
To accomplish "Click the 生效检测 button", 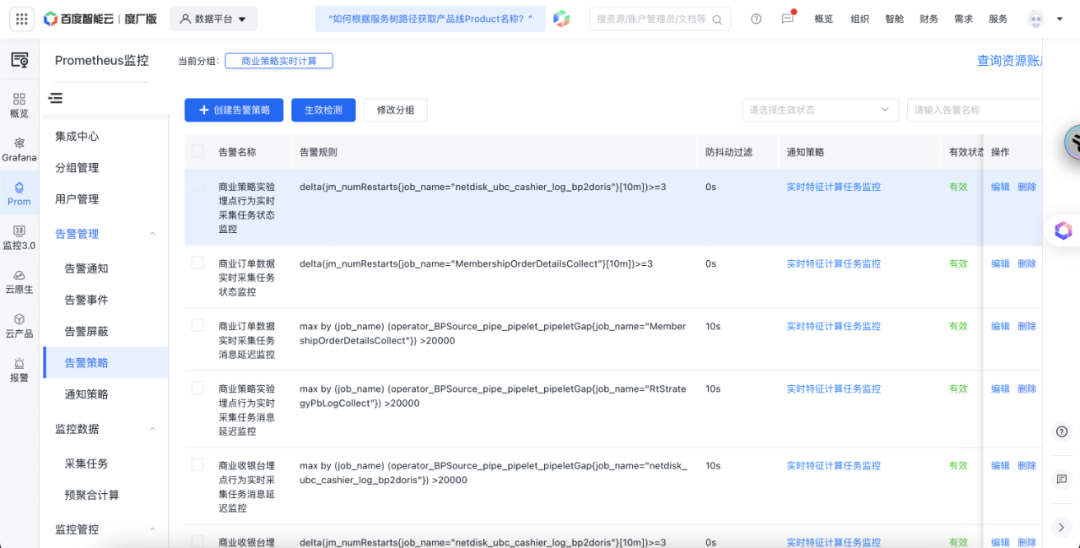I will 323,110.
